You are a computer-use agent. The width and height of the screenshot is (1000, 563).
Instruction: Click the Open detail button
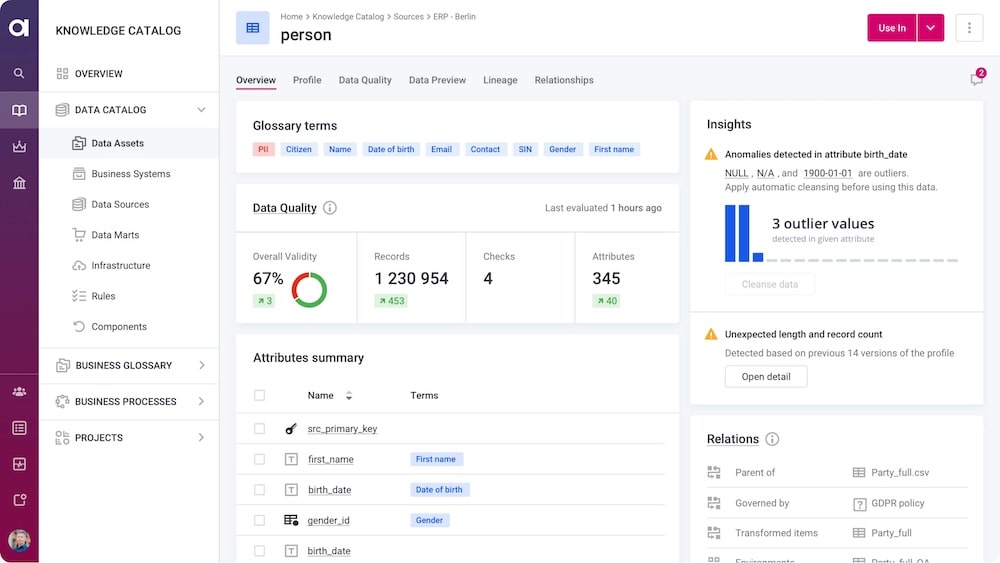point(766,377)
